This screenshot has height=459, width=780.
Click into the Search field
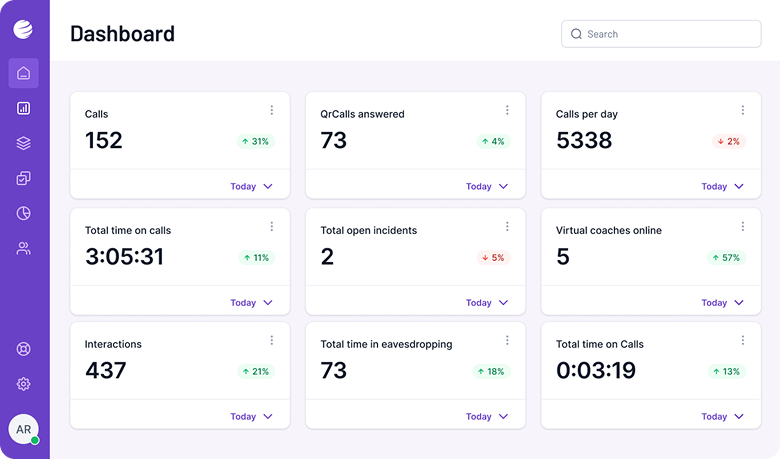pyautogui.click(x=661, y=34)
